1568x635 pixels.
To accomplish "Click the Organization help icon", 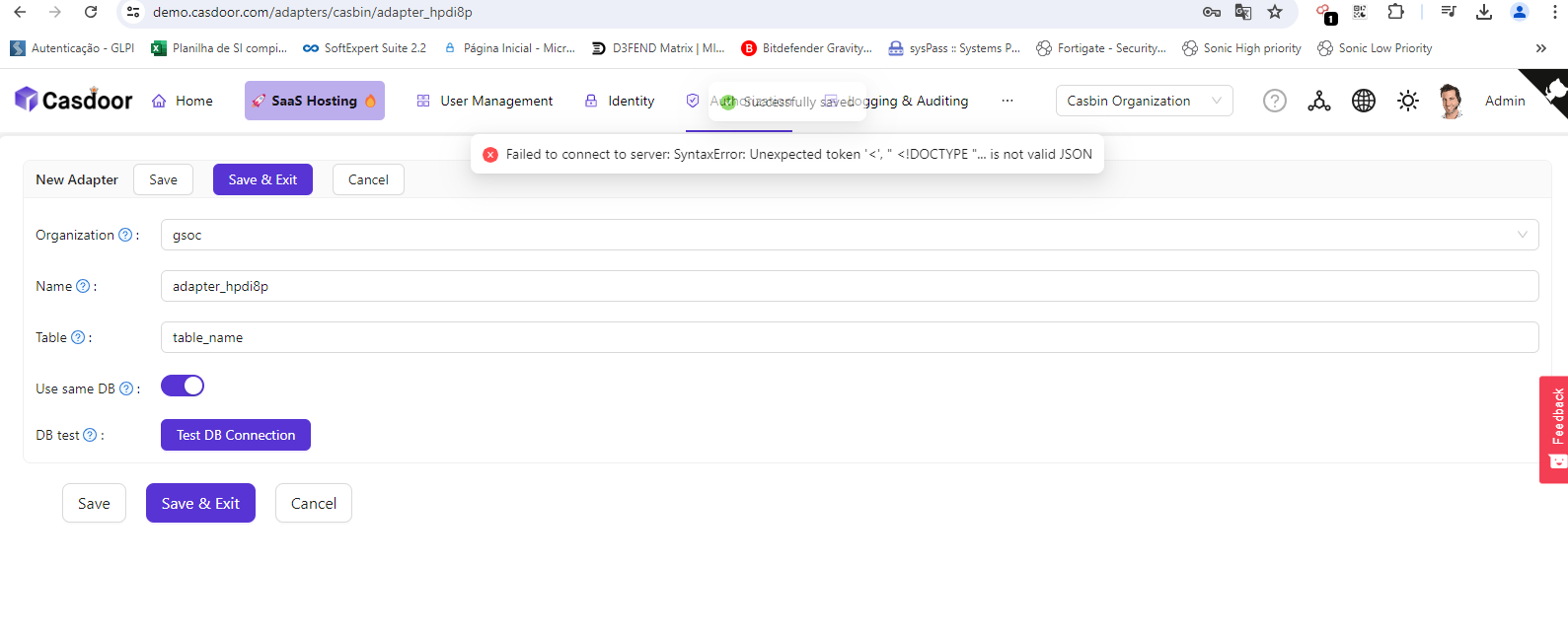I will point(125,235).
